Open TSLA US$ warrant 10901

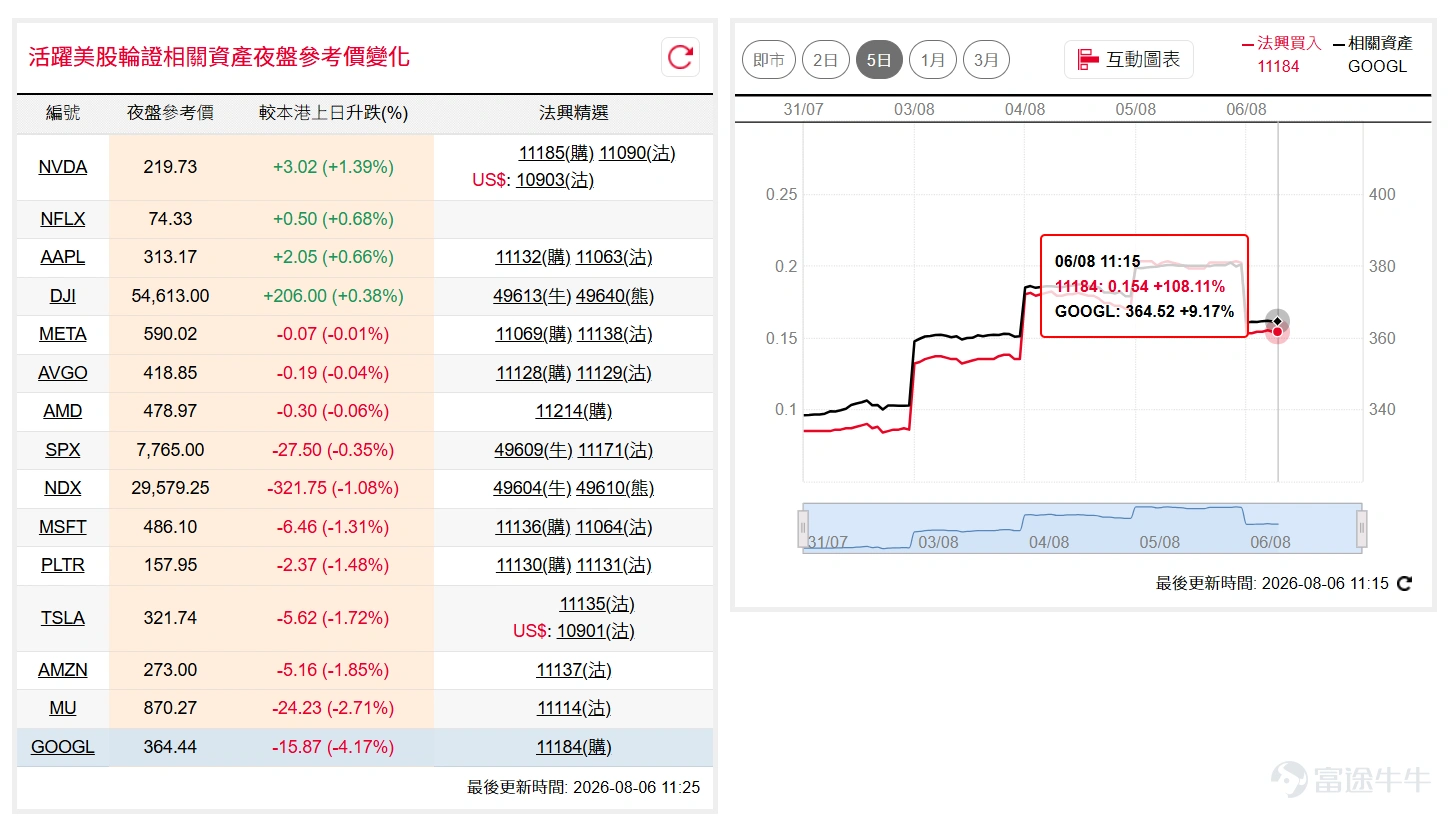(596, 631)
